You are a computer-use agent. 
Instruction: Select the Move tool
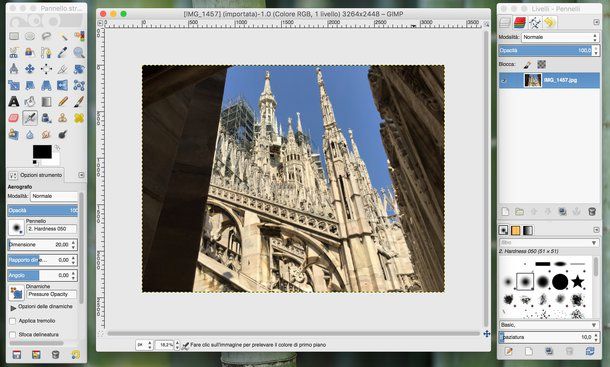tap(30, 69)
